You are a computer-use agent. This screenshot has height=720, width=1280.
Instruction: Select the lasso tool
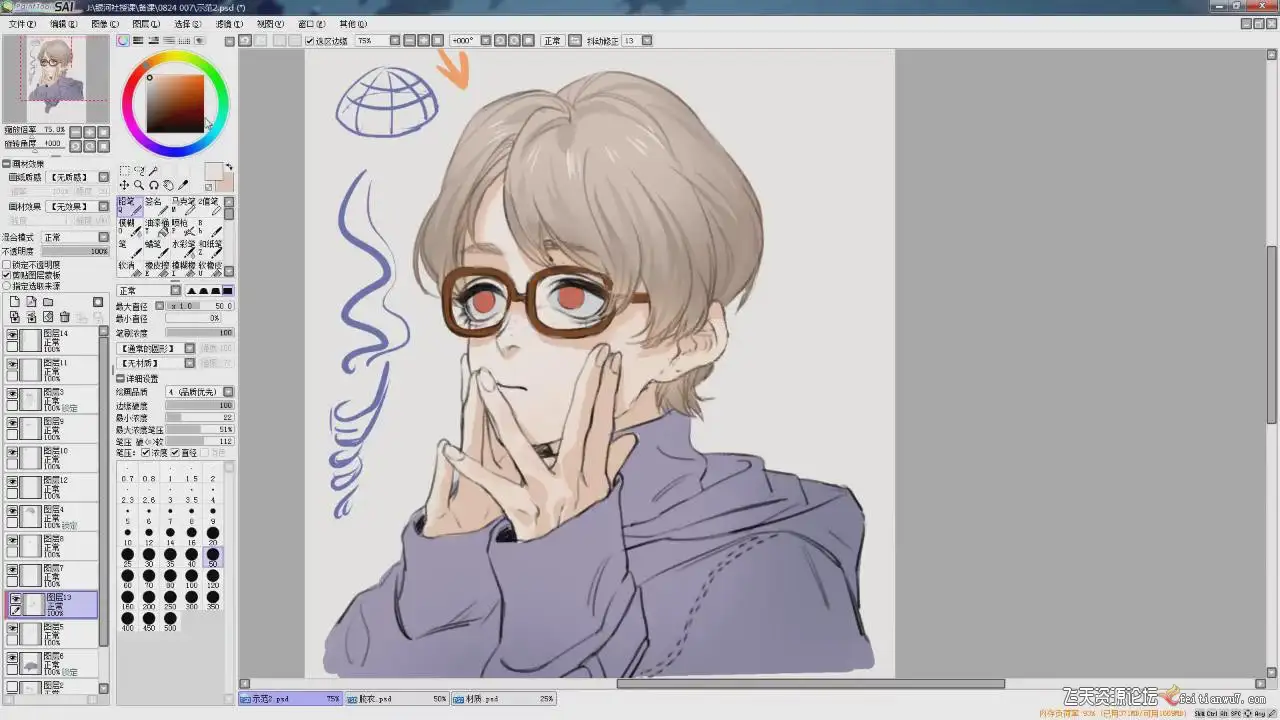tap(139, 171)
